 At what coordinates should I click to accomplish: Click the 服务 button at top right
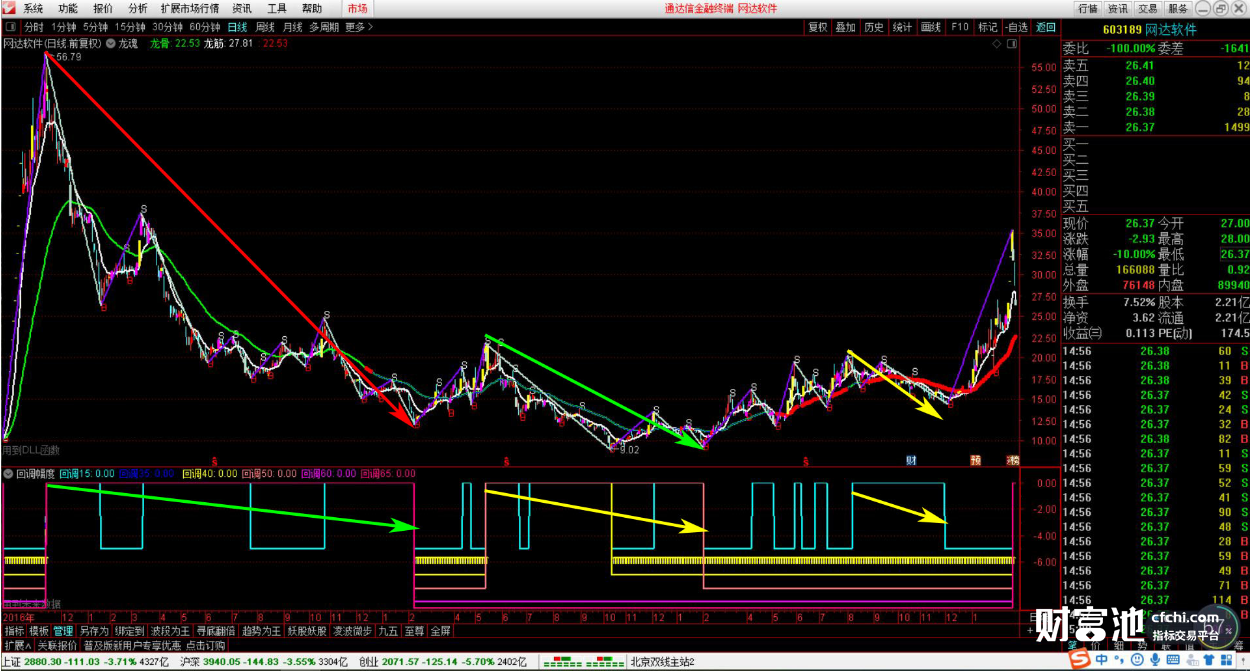pos(1179,8)
